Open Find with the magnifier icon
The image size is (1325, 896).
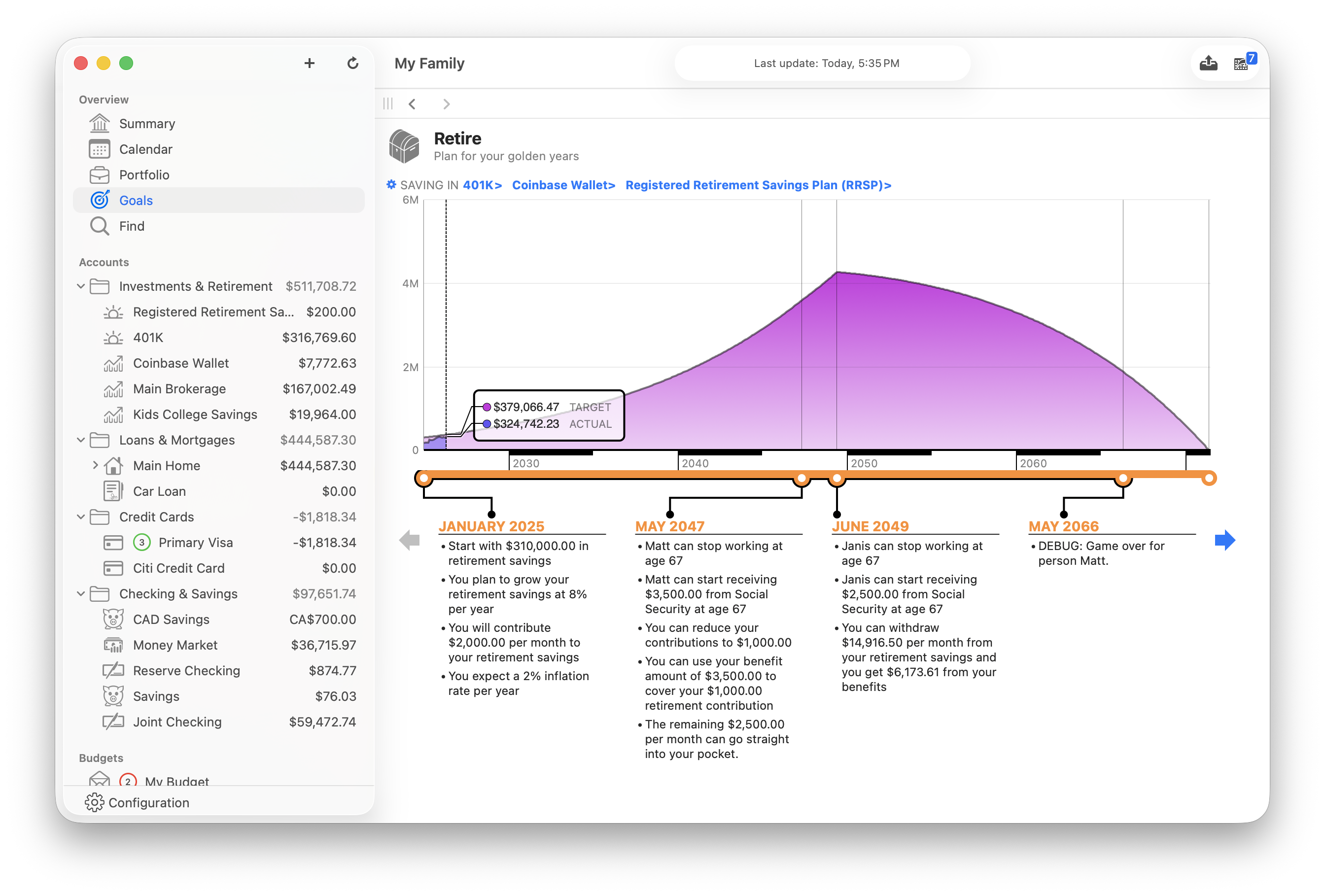[x=101, y=226]
